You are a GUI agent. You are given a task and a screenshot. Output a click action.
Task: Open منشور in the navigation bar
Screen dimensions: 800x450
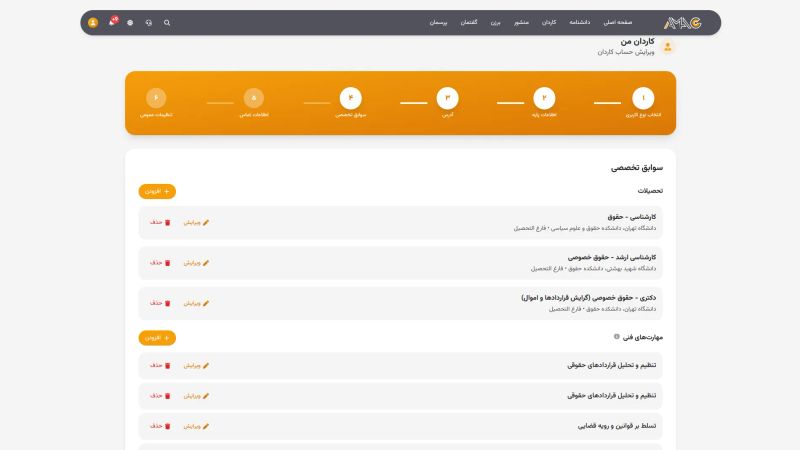point(521,22)
